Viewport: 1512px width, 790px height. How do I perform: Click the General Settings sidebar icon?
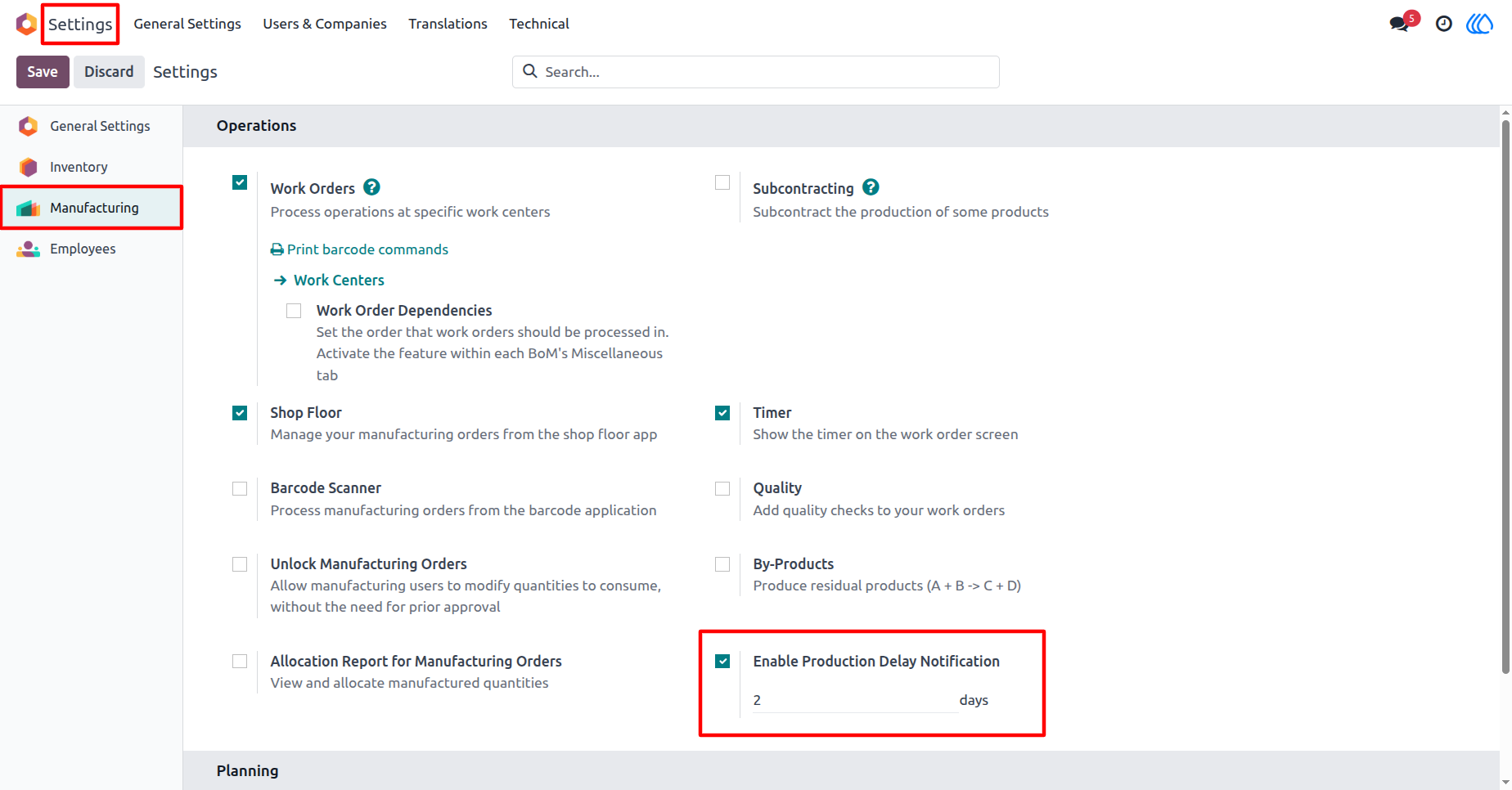pos(29,126)
